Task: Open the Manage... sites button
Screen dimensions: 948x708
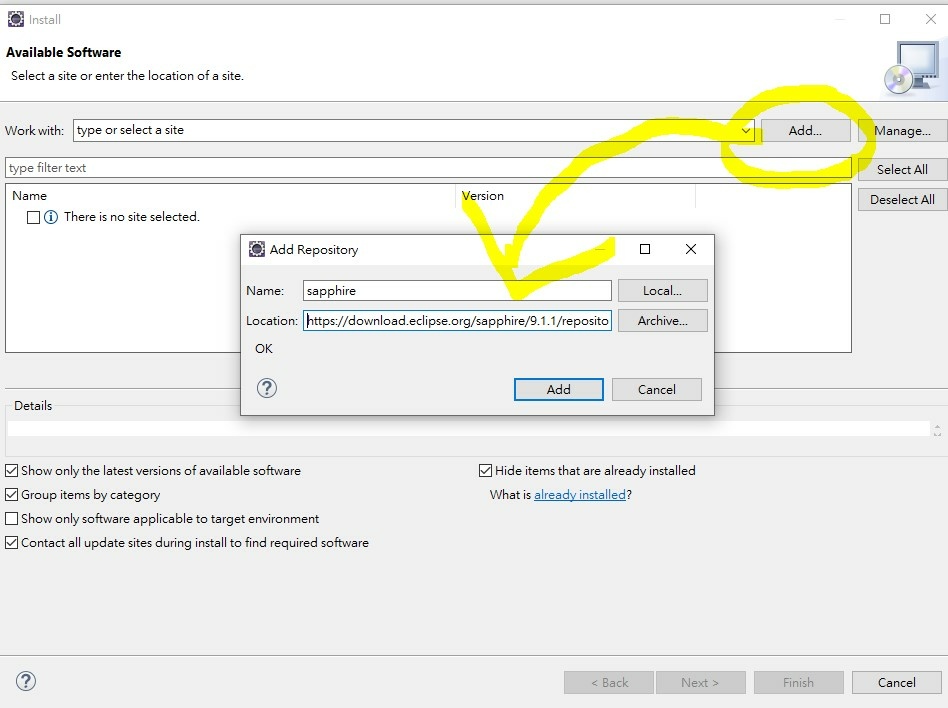Action: (902, 131)
